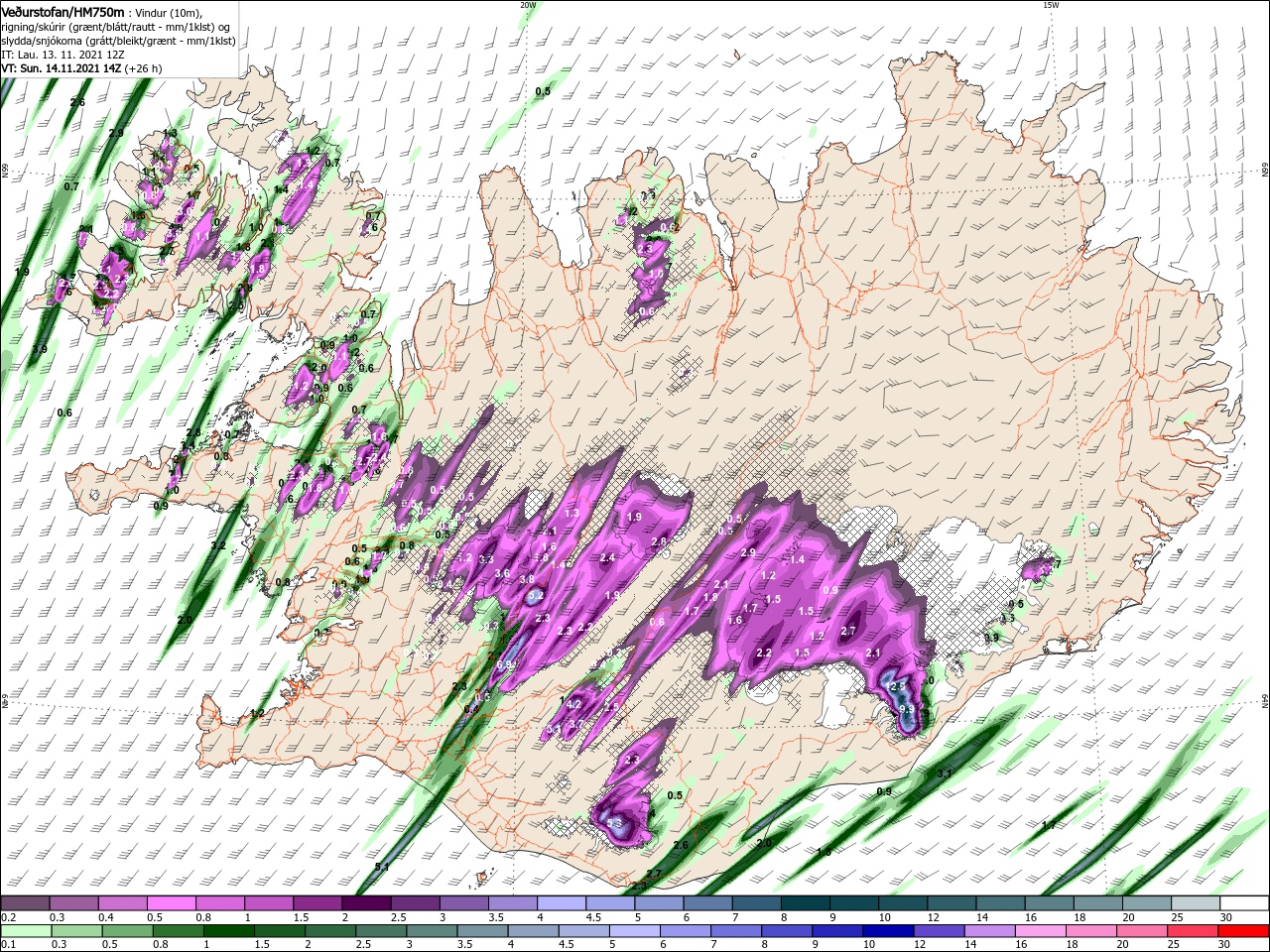Viewport: 1270px width, 952px height.
Task: Pick the purple 12 swatch in the lower legend
Action: (940, 931)
